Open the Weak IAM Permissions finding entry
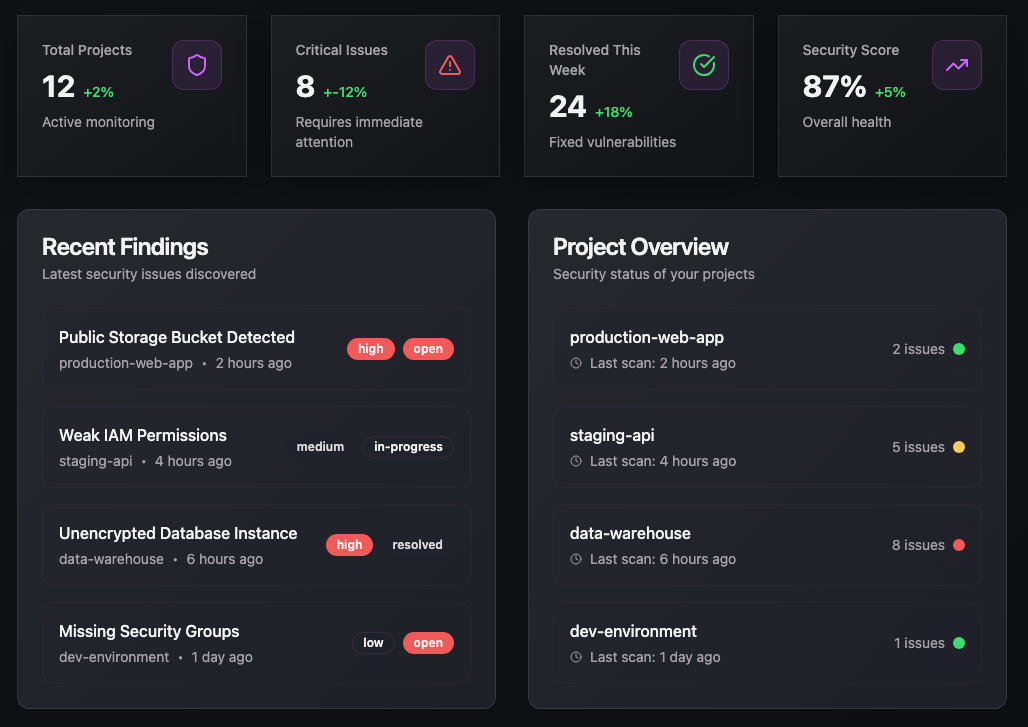 tap(143, 435)
